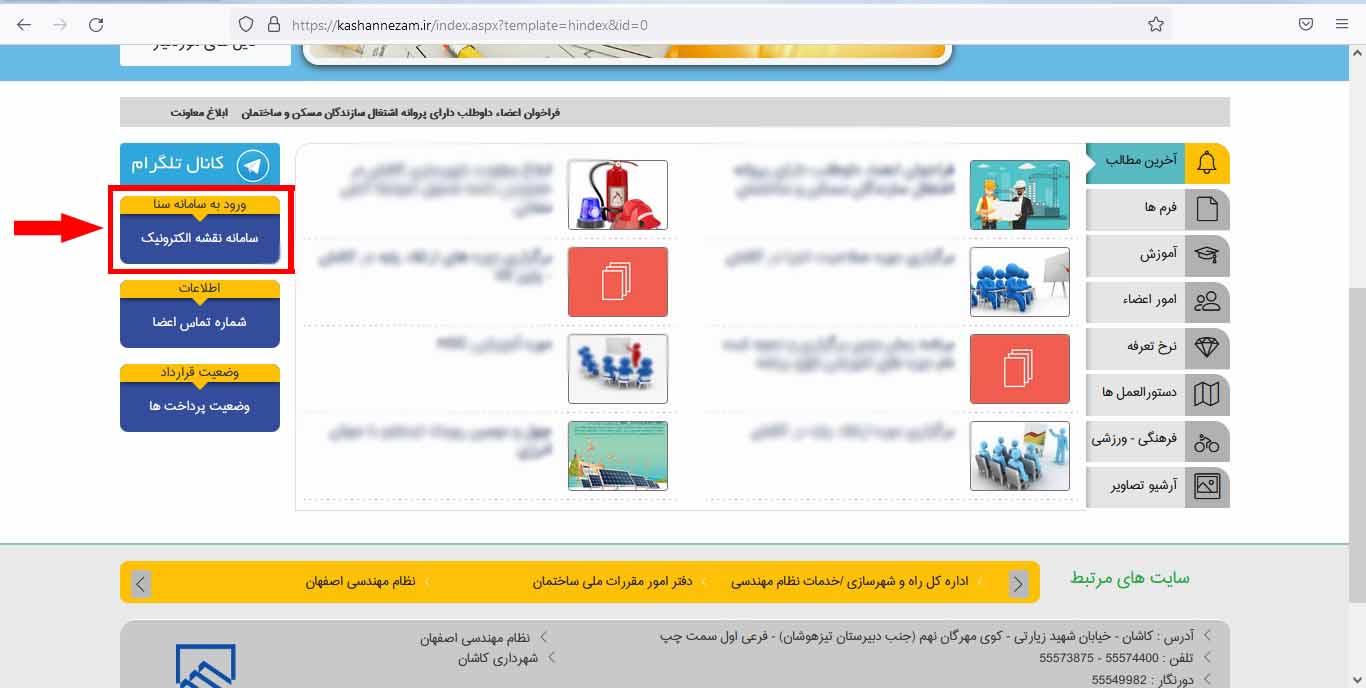The image size is (1366, 688).
Task: Open the chevron next to نظام مهندسی اصفهان
Action: [543, 636]
